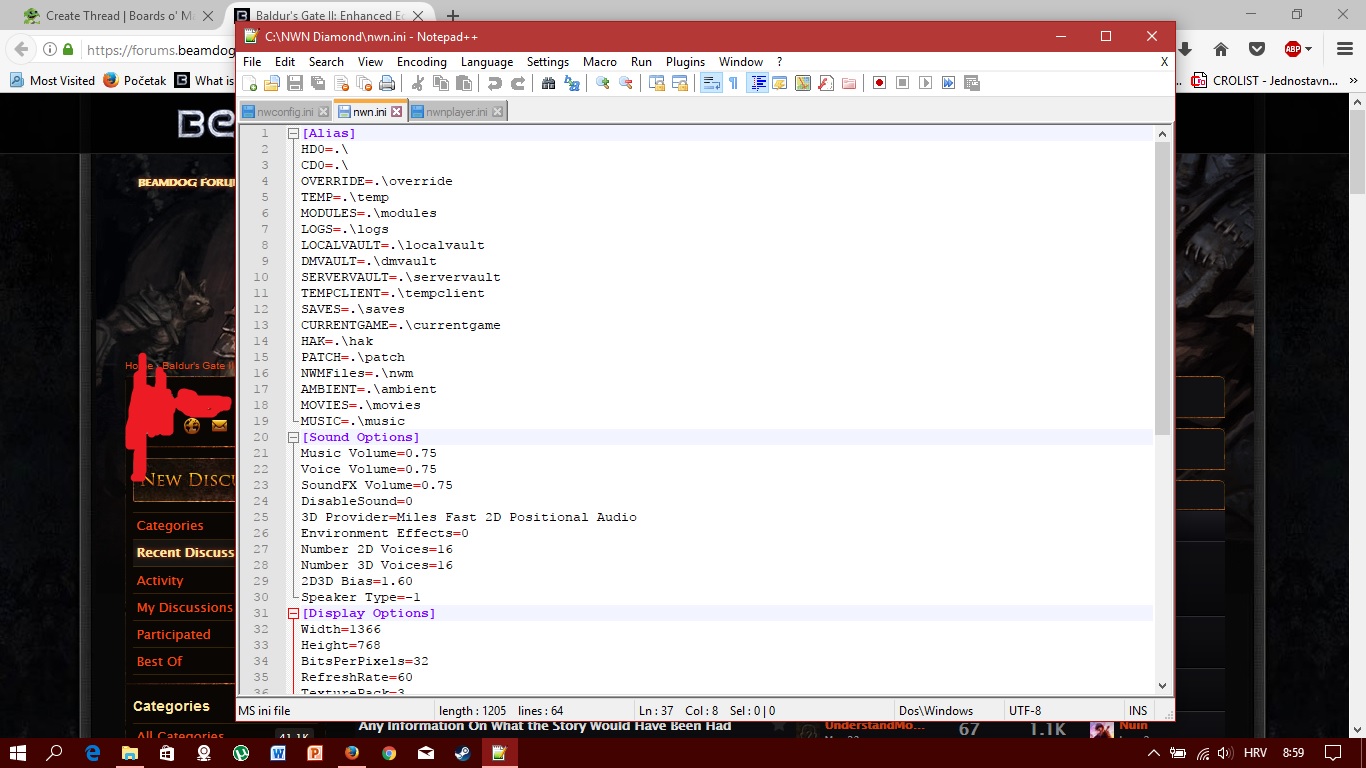Open My Discussions in the forum sidebar
The image size is (1366, 768).
tap(184, 607)
